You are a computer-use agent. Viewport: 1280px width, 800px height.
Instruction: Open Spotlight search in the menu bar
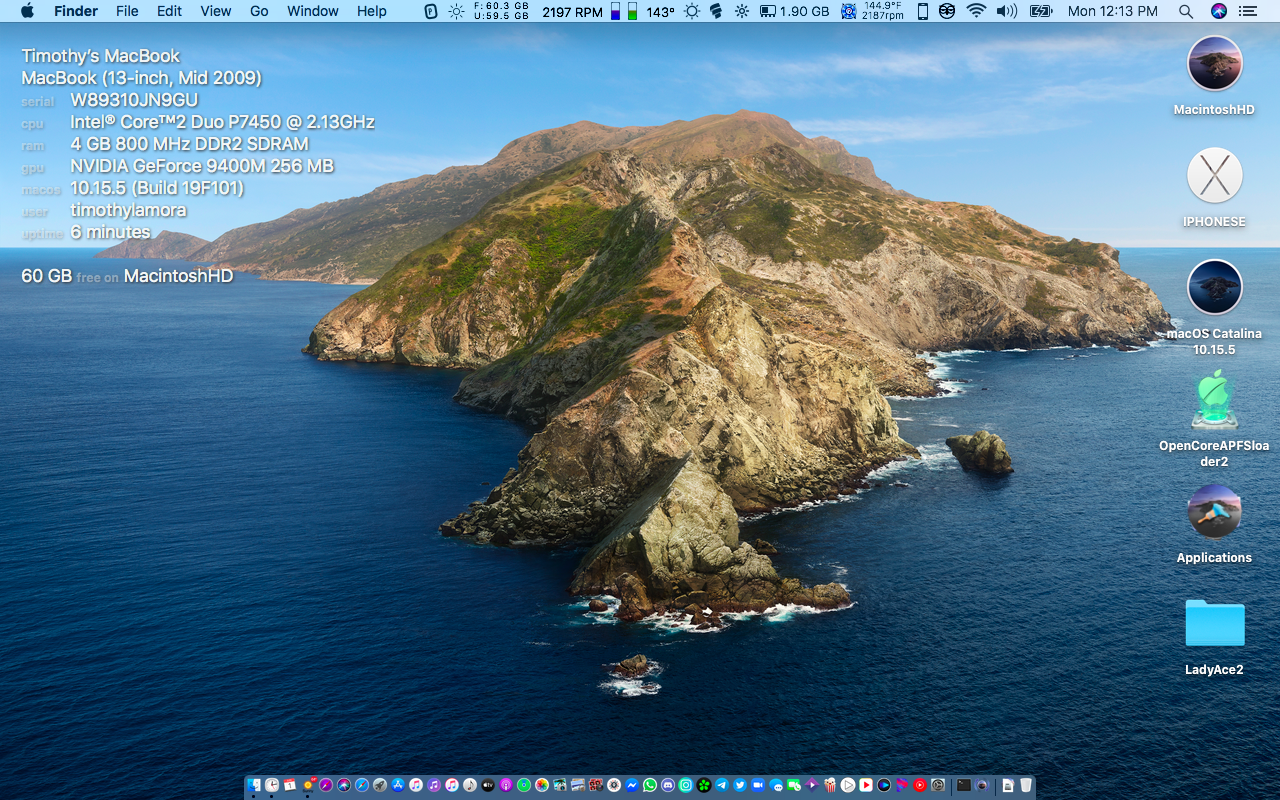tap(1185, 11)
